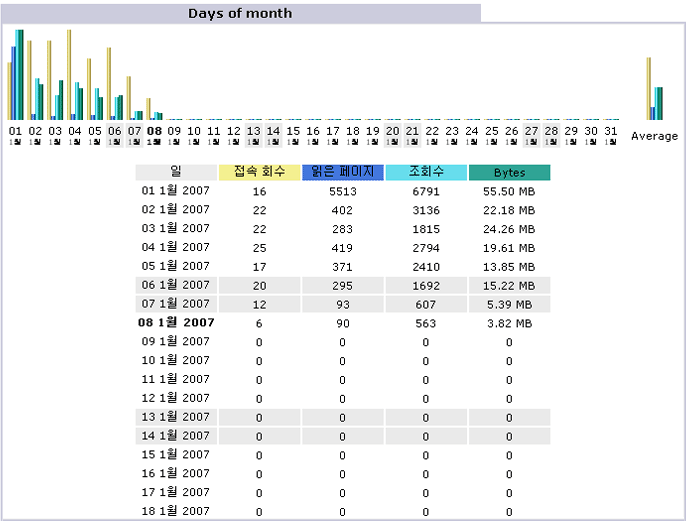Select the "01 1월 2007" table row date
This screenshot has height=521, width=686.
176,191
